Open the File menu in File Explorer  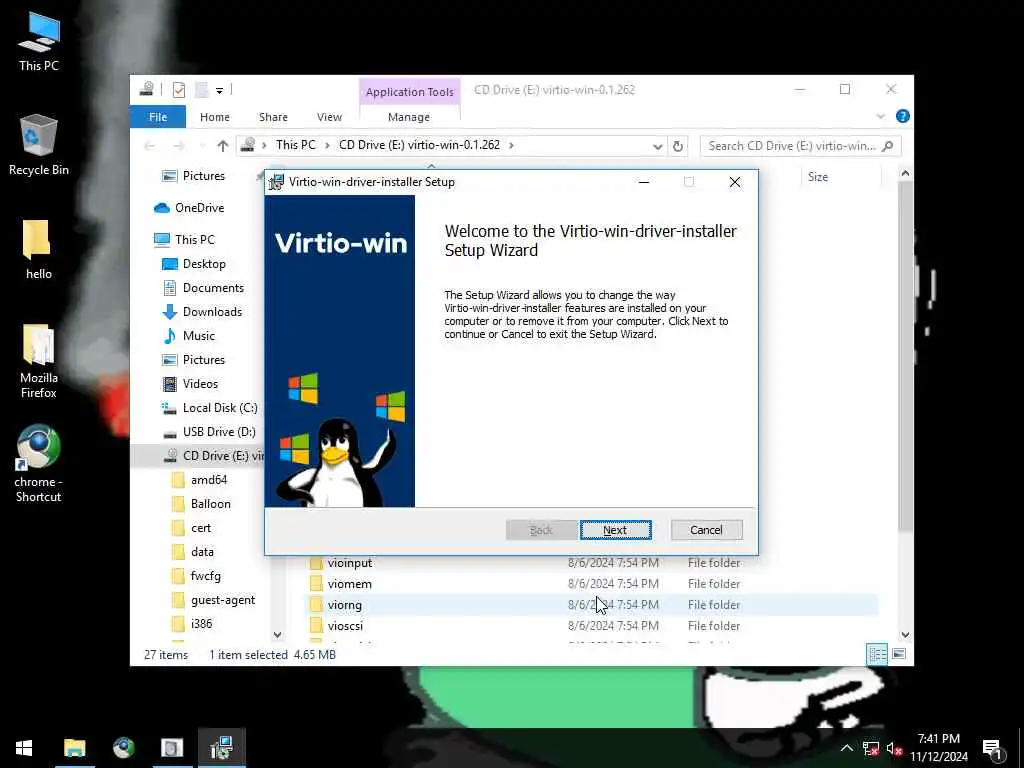click(158, 117)
